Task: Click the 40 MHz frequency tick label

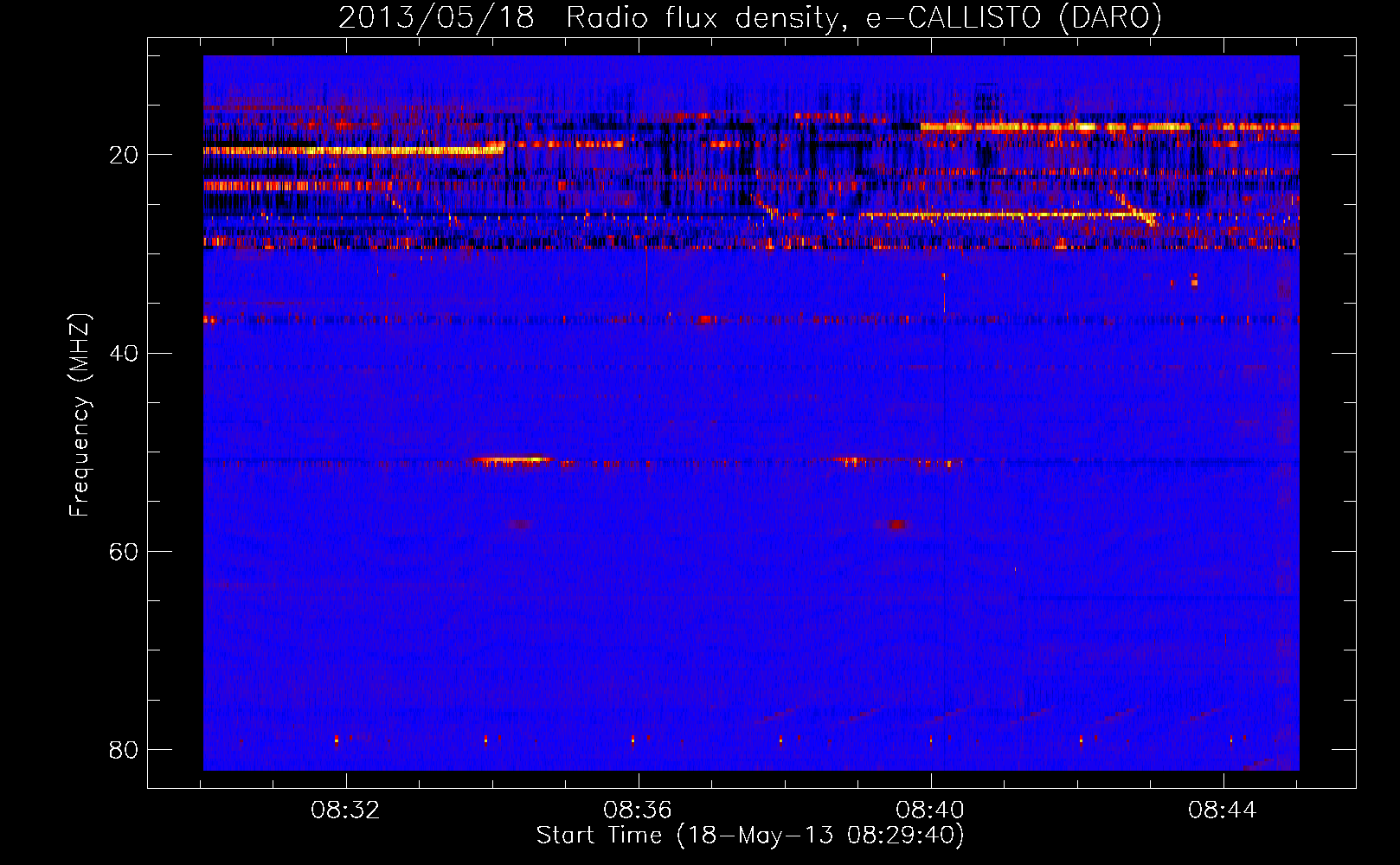Action: (x=124, y=353)
